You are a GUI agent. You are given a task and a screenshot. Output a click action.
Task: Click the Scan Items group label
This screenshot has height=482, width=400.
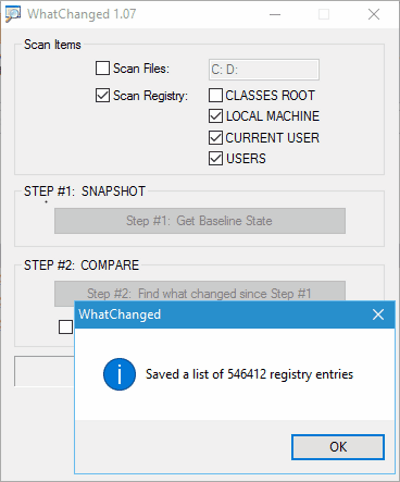(x=52, y=44)
